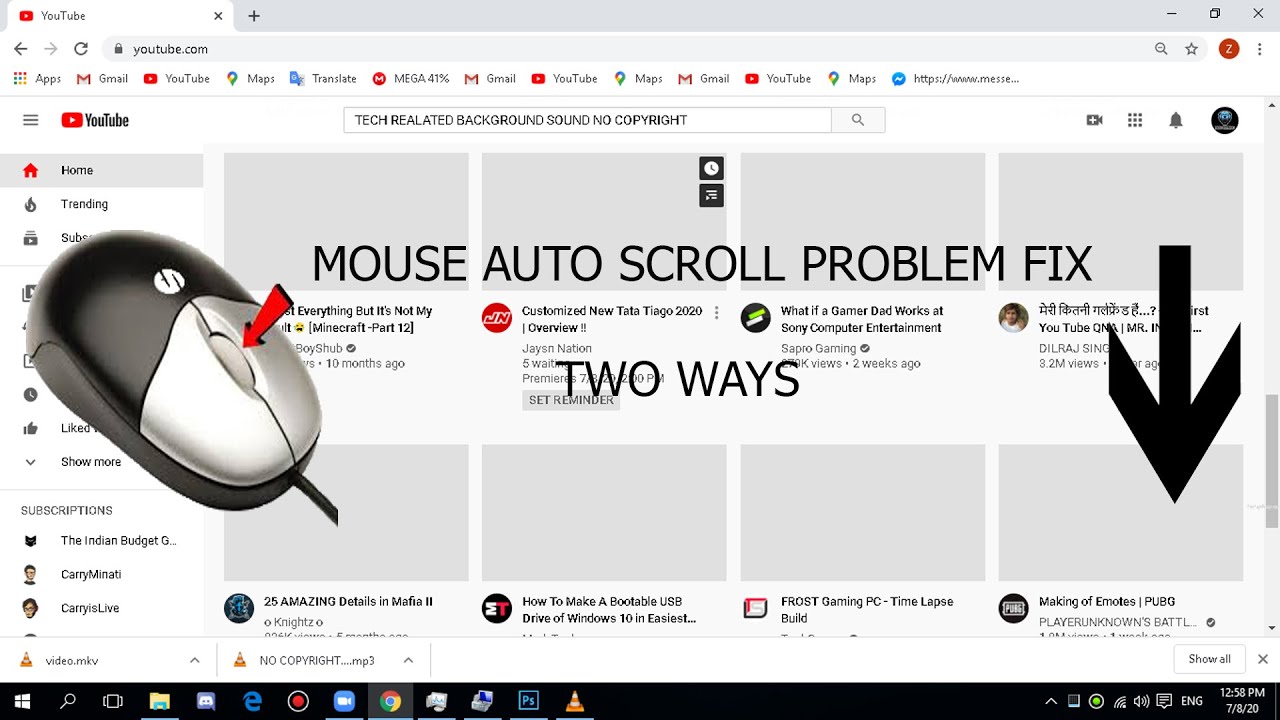
Task: Go back with the browser back arrow
Action: click(x=21, y=49)
